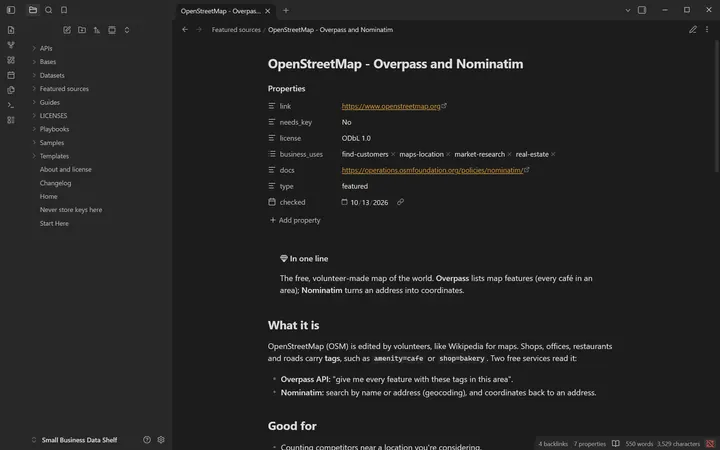The width and height of the screenshot is (720, 450).
Task: Click 7 properties in status bar
Action: (x=590, y=444)
